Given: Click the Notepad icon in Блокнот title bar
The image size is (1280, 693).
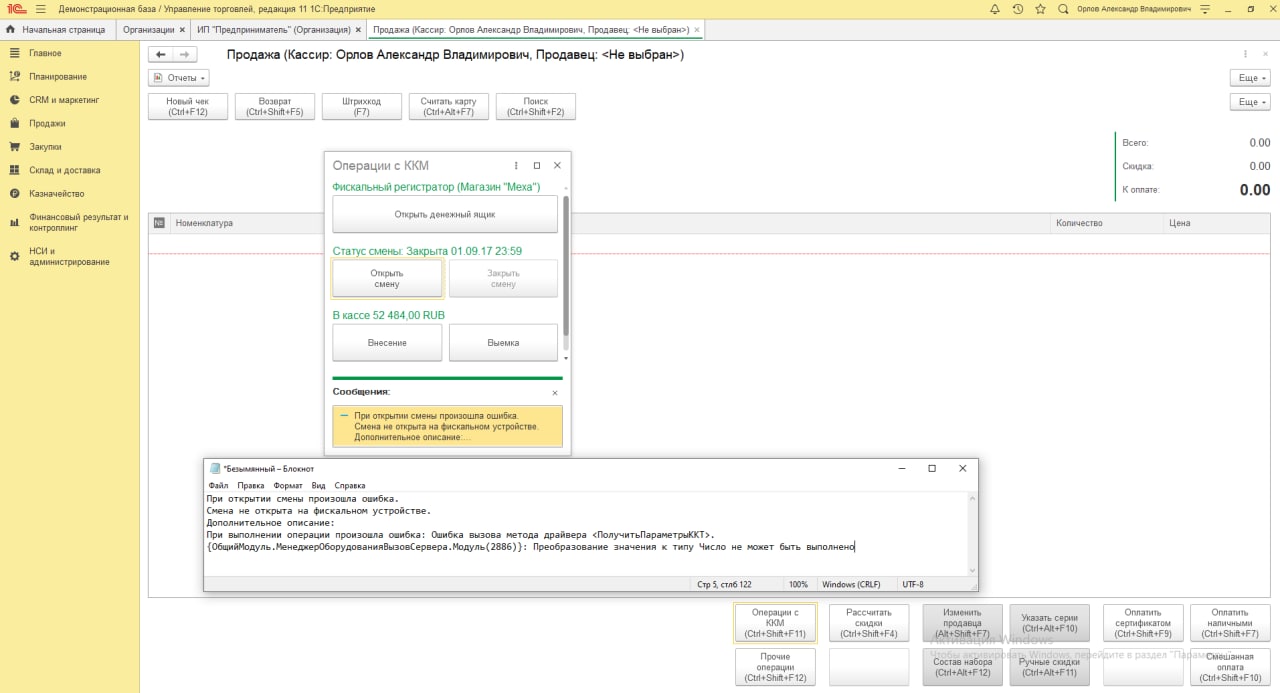Looking at the screenshot, I should click(x=214, y=468).
